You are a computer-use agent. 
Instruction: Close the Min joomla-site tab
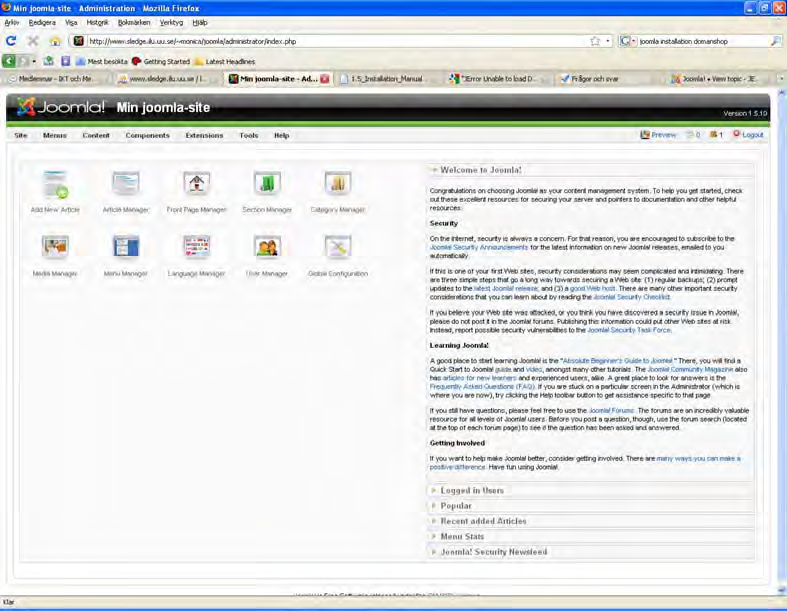tap(325, 79)
